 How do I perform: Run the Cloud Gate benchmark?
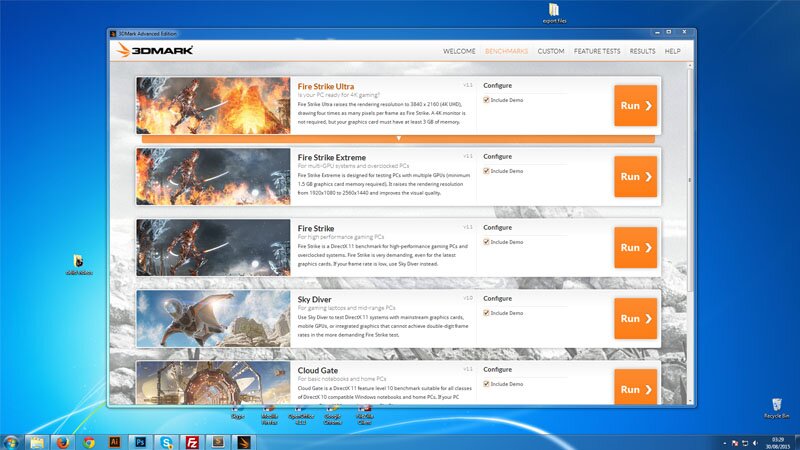click(636, 388)
